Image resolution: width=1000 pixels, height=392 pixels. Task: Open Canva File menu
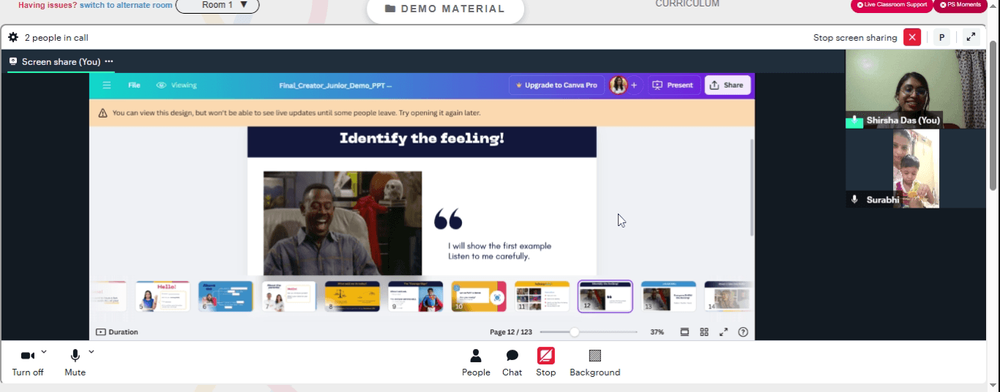pos(134,85)
